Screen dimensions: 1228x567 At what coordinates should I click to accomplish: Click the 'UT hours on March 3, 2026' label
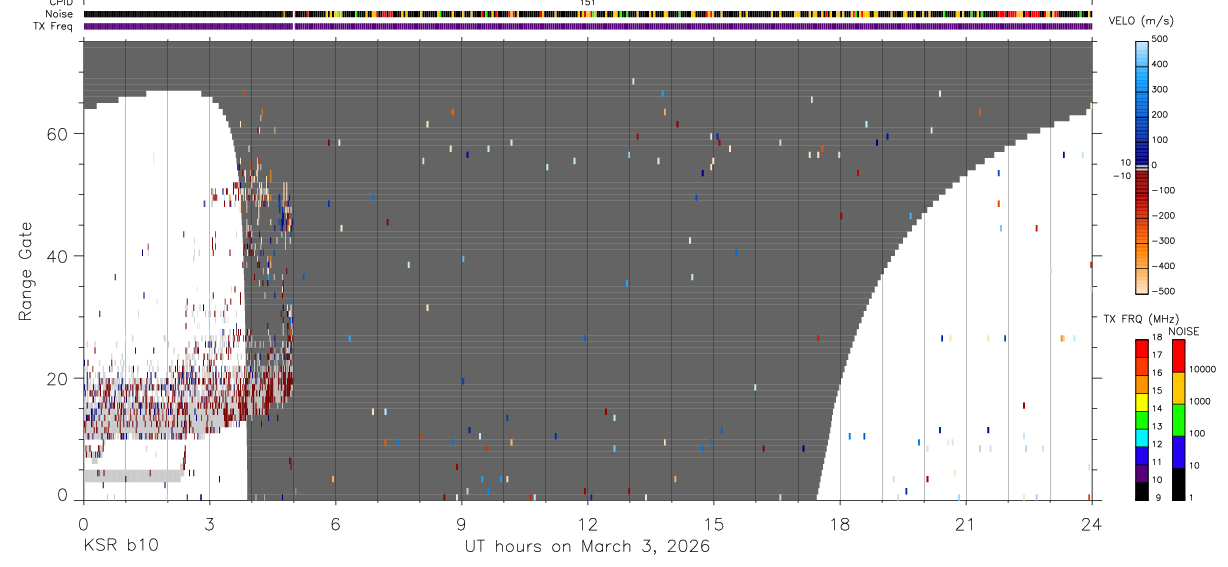tap(586, 547)
